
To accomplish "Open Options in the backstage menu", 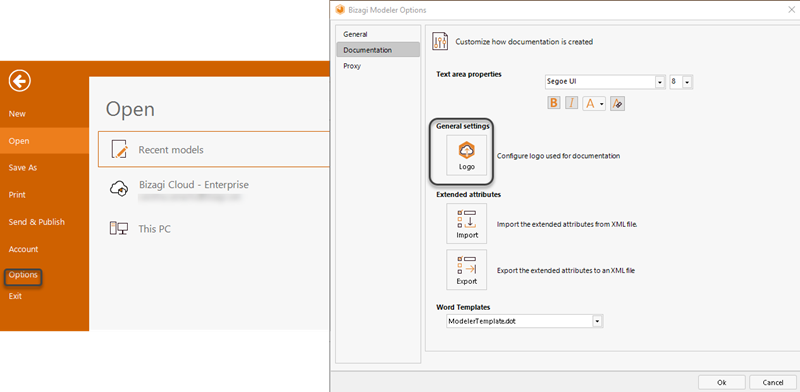I will [23, 275].
